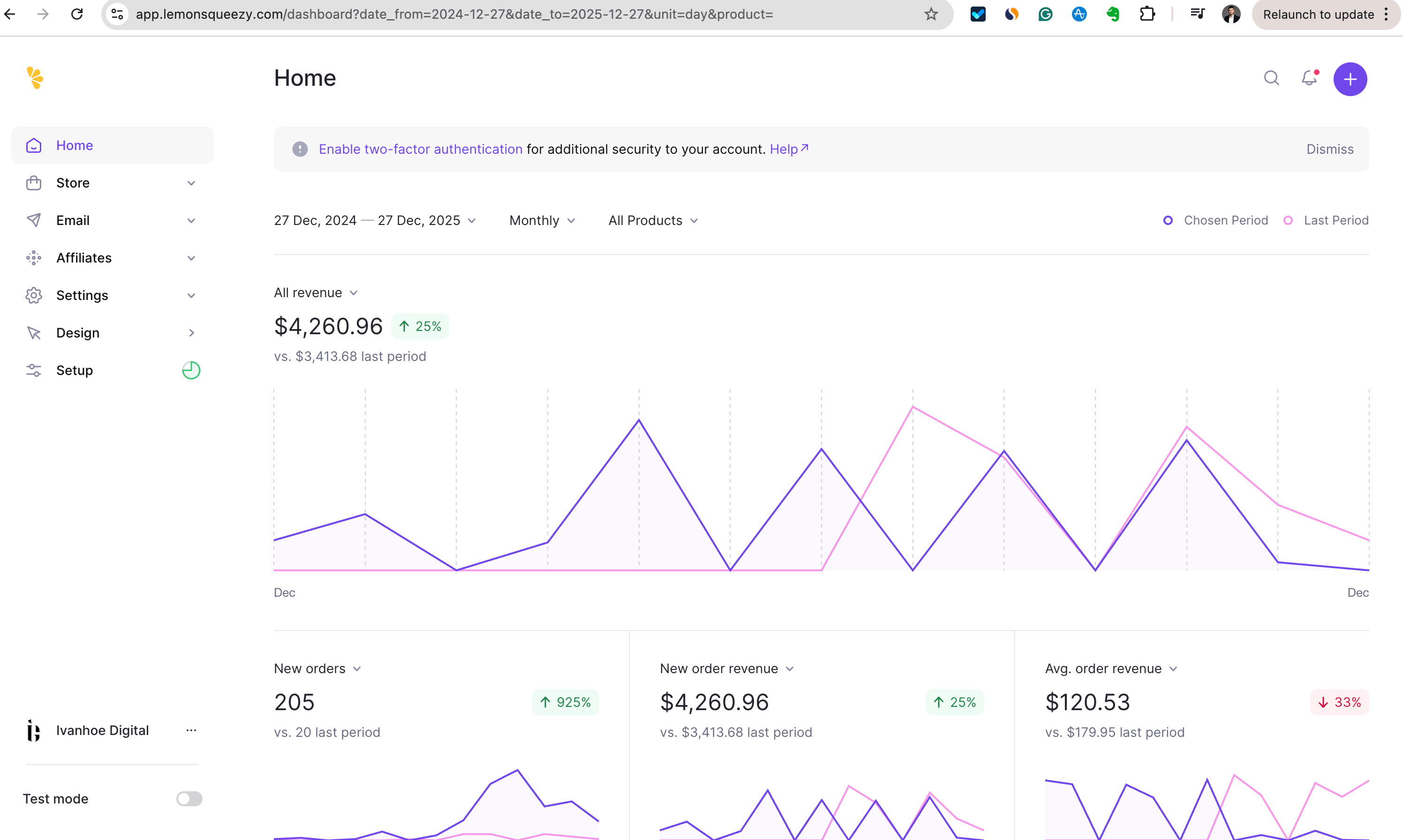Open the browser extensions puzzle icon

1147,14
